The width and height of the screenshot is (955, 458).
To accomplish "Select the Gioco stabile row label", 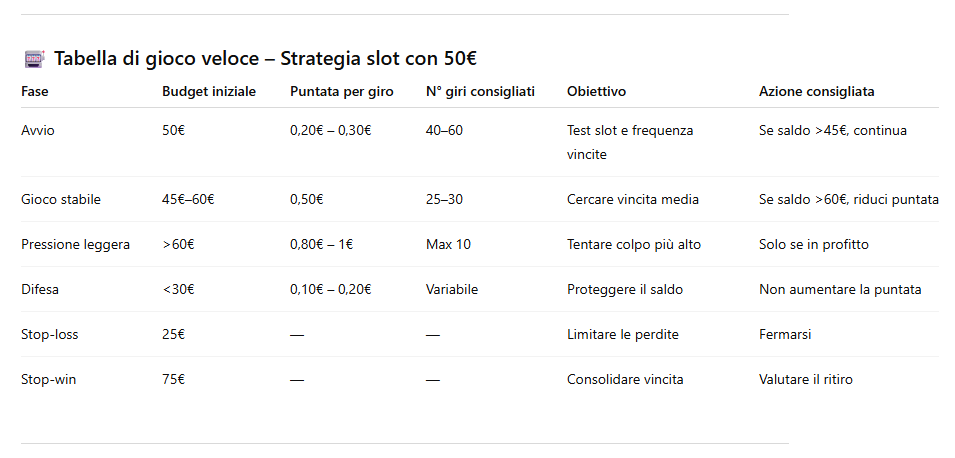I will click(x=61, y=200).
